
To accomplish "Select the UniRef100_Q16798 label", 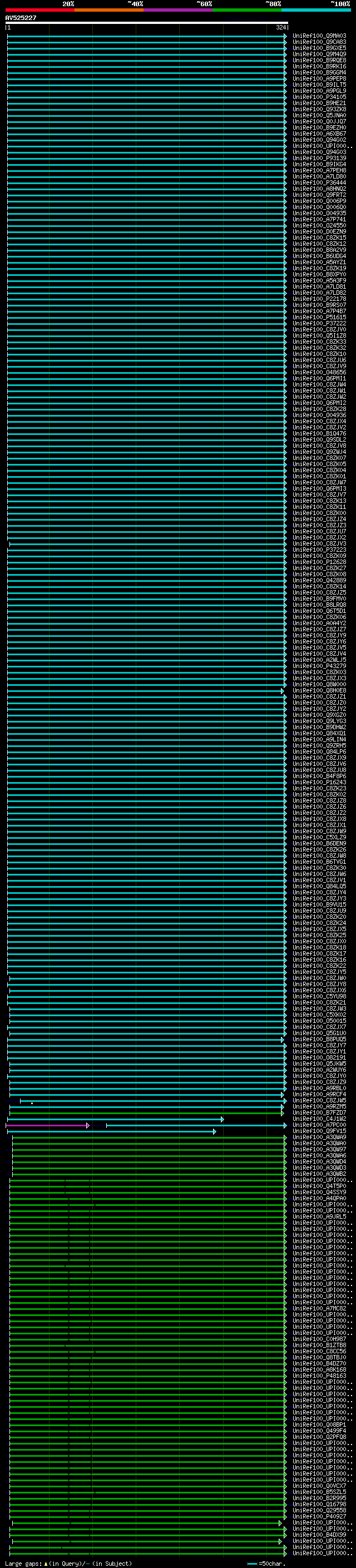I will click(319, 1504).
